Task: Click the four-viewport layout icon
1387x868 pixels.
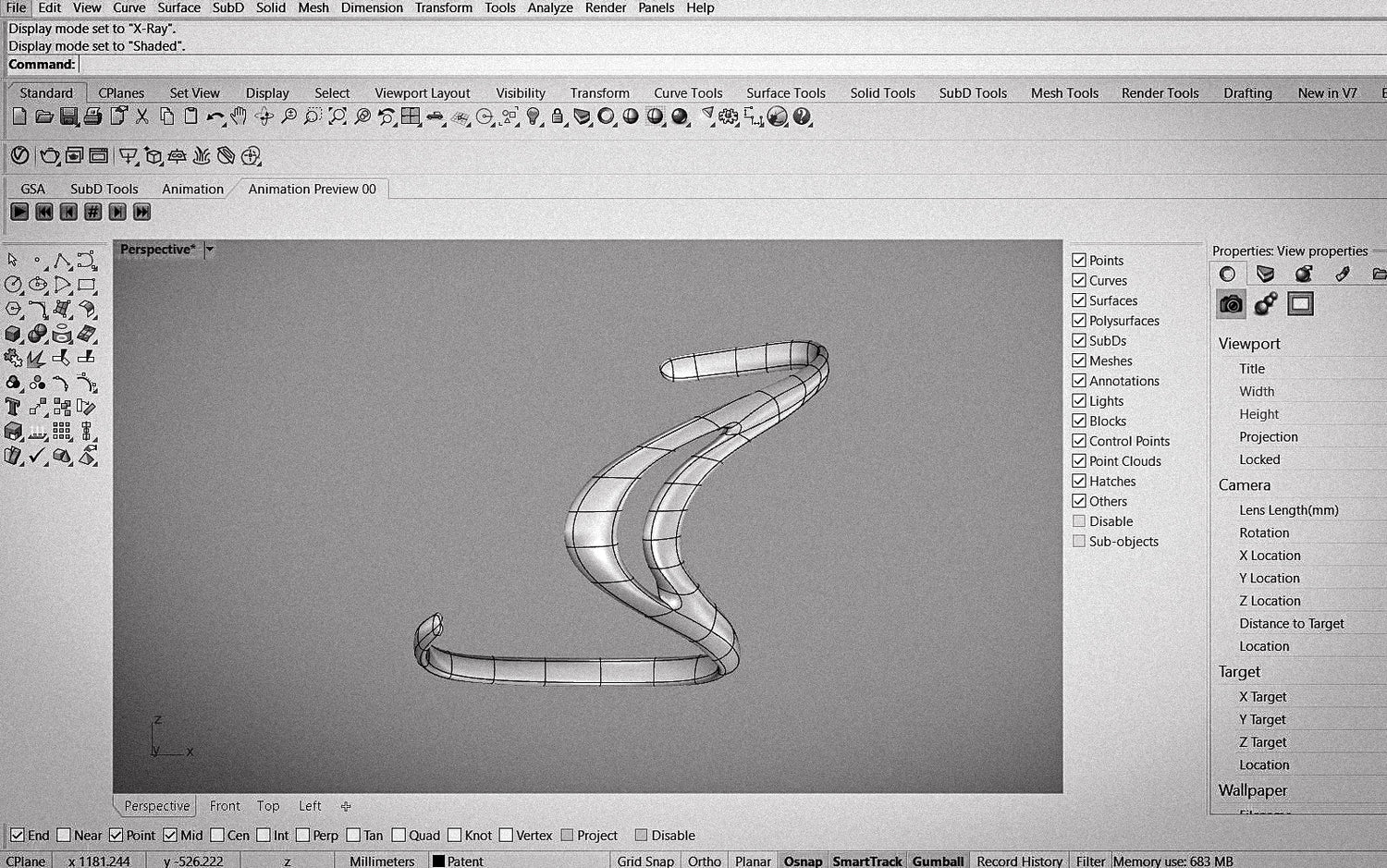Action: pyautogui.click(x=411, y=116)
